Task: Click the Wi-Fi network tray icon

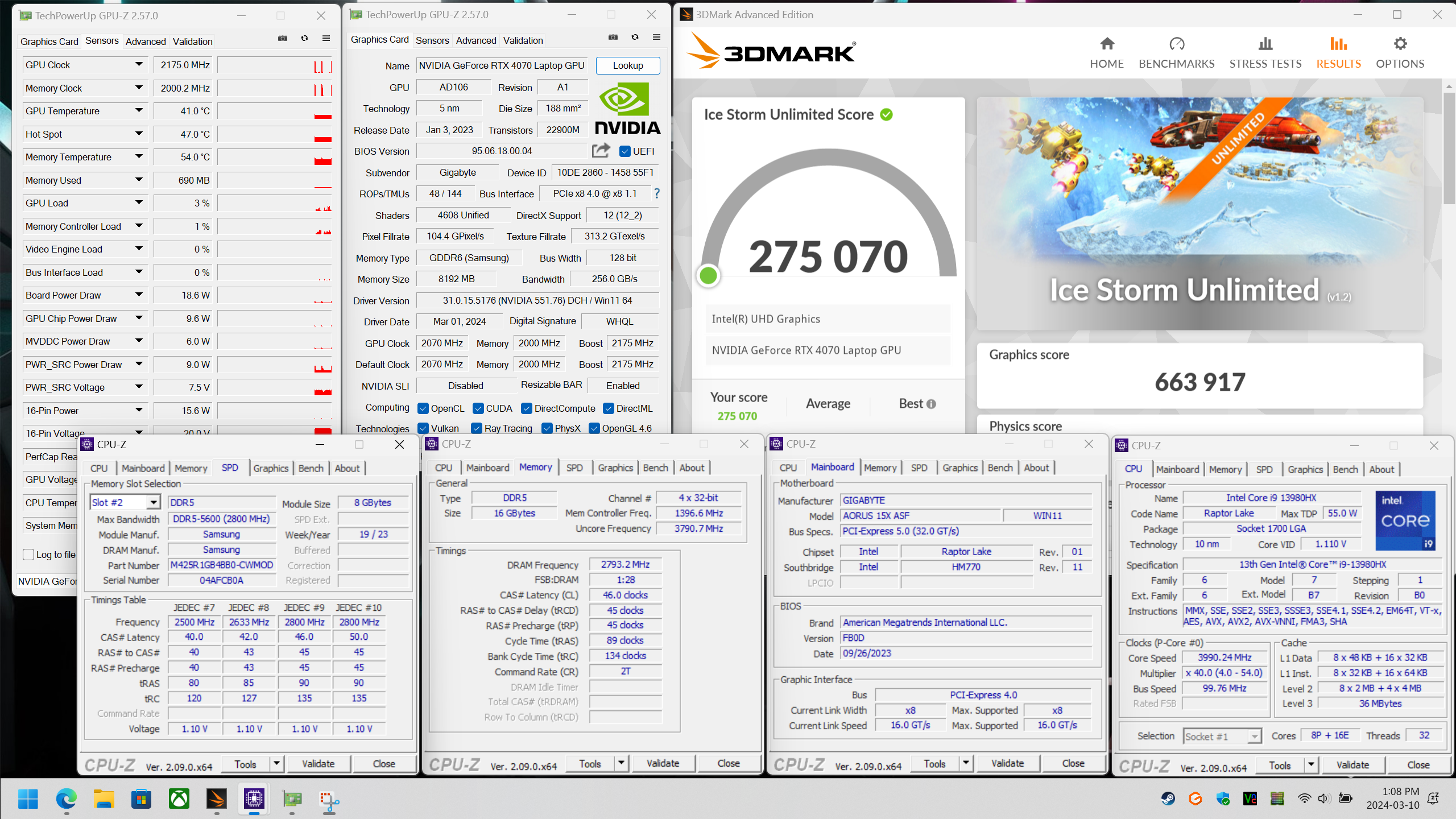Action: (1304, 799)
